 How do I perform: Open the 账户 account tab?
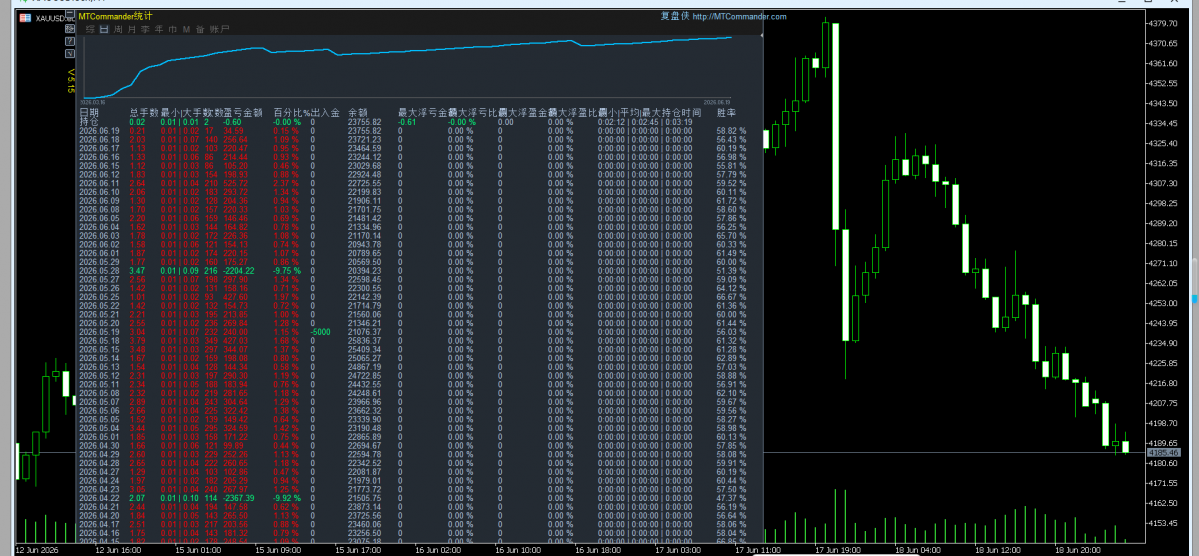coord(219,29)
